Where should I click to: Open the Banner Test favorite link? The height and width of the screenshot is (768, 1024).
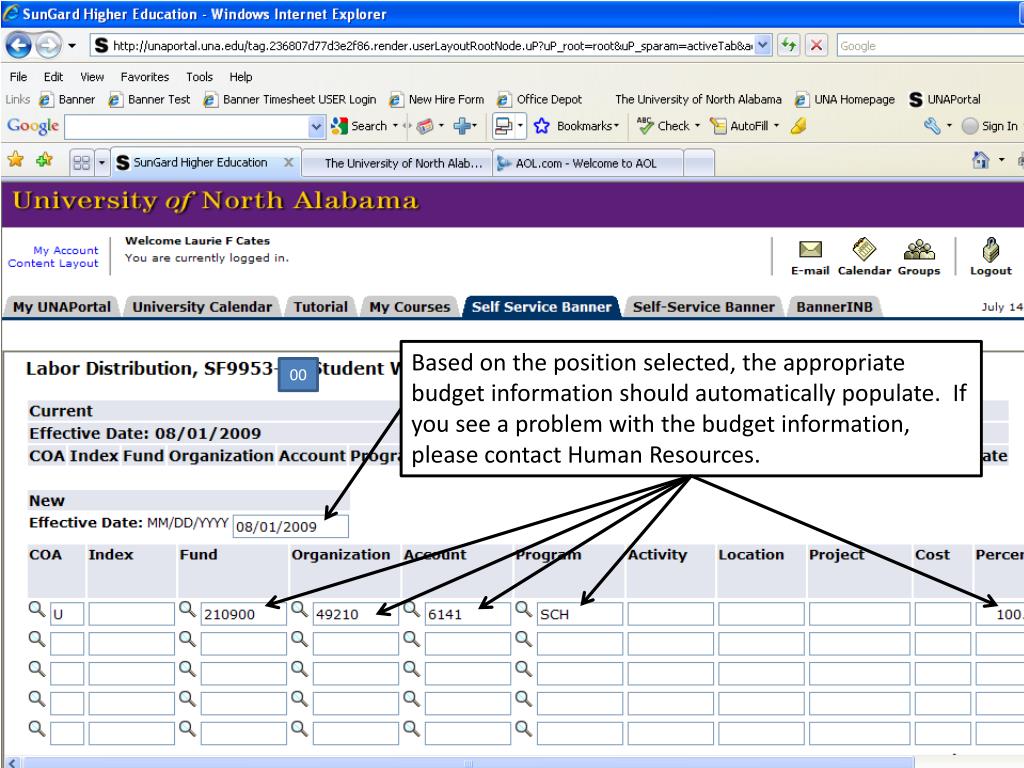click(x=150, y=99)
